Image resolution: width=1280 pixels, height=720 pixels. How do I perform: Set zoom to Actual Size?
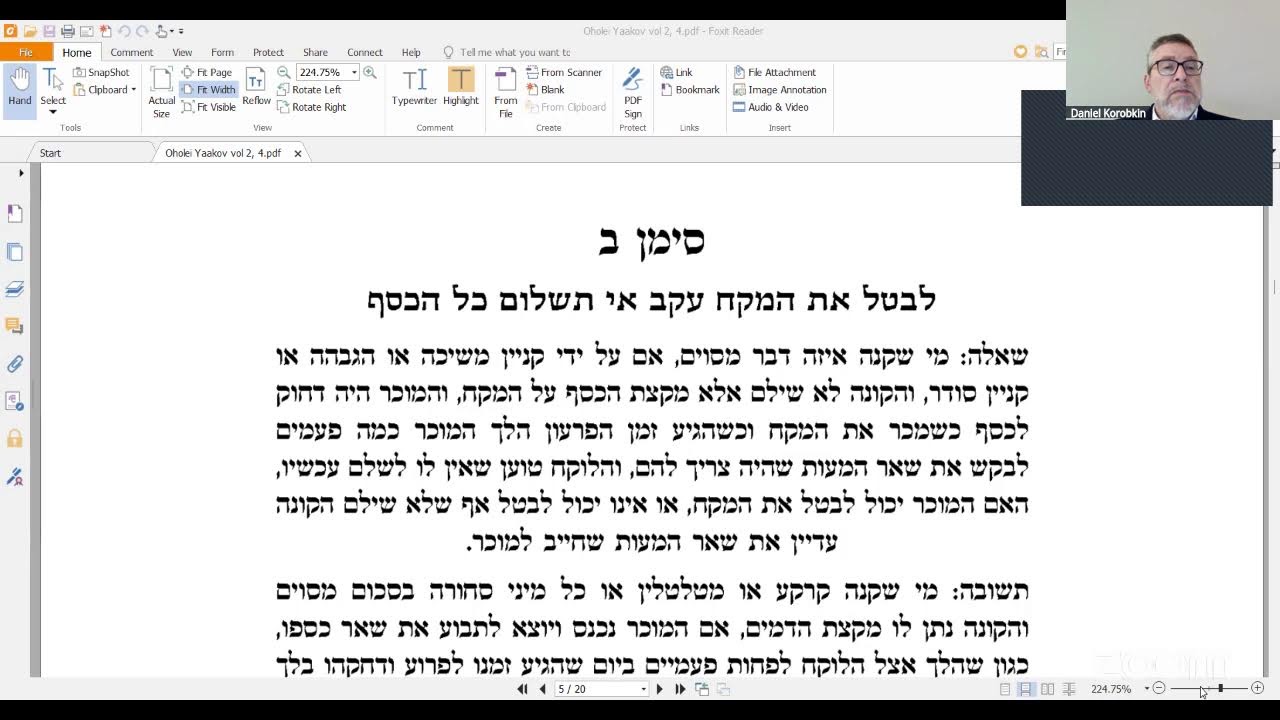[x=161, y=93]
